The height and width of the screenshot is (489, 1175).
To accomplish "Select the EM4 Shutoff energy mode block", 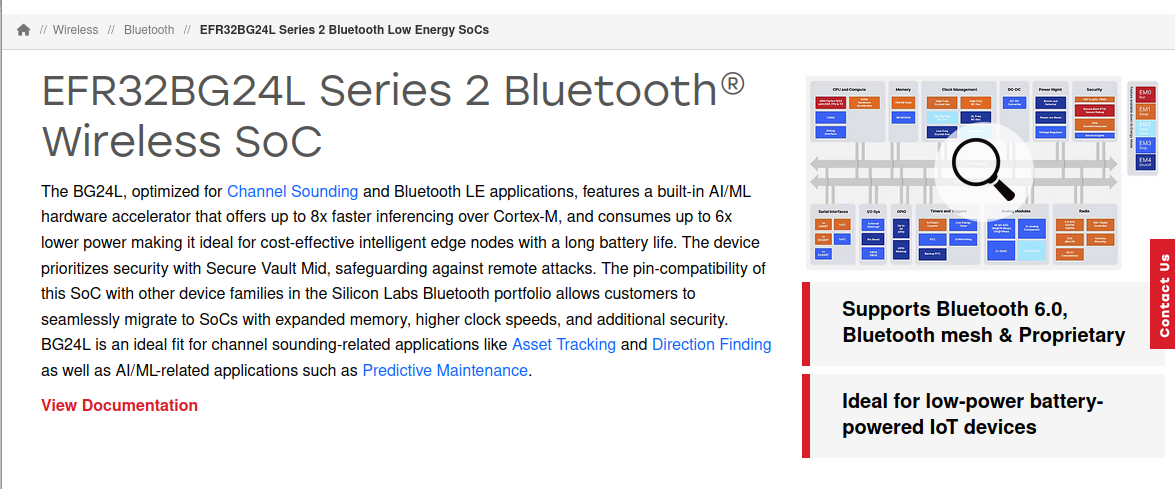I will click(x=1145, y=163).
